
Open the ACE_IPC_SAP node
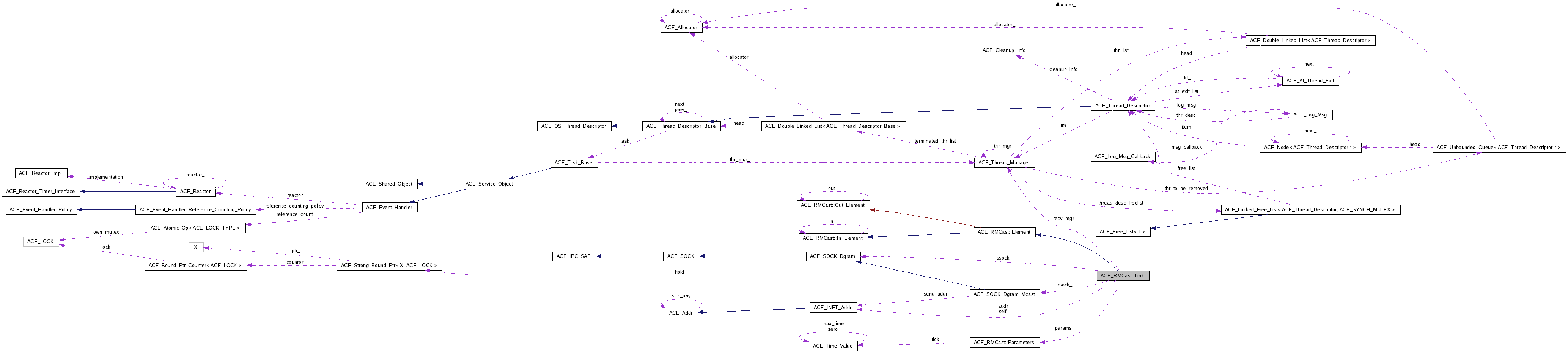[x=574, y=257]
